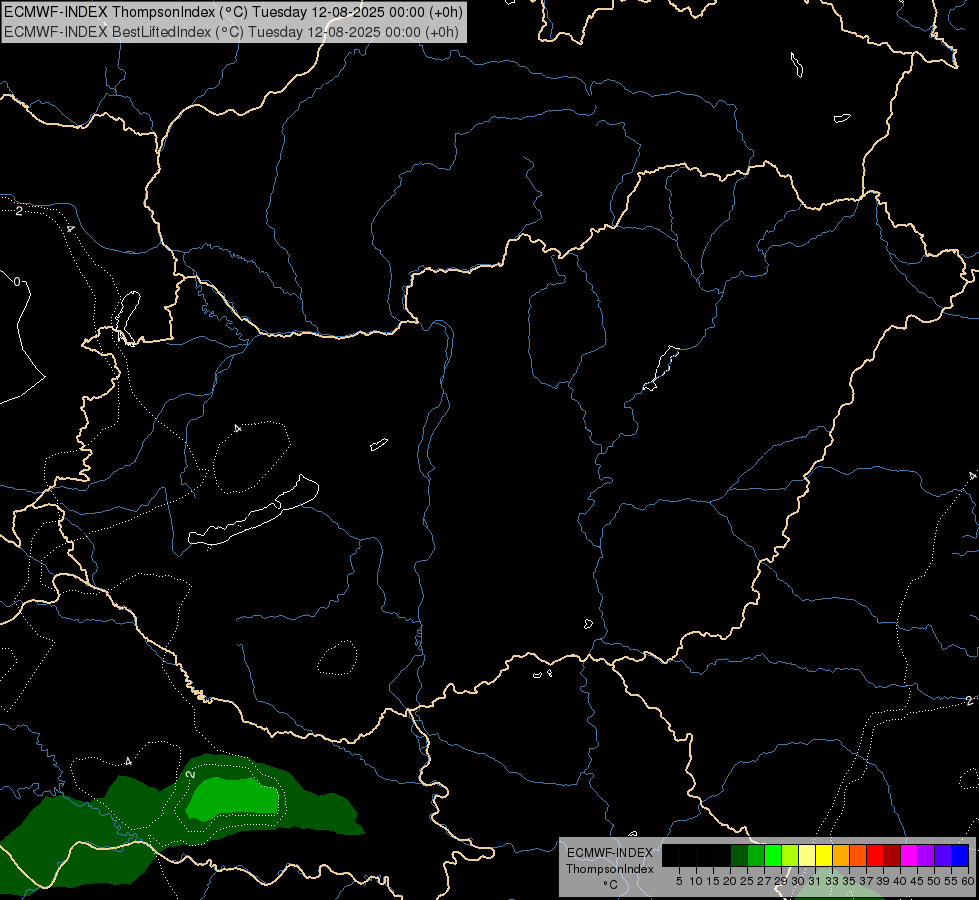Click the legend tick value 37

tap(866, 881)
